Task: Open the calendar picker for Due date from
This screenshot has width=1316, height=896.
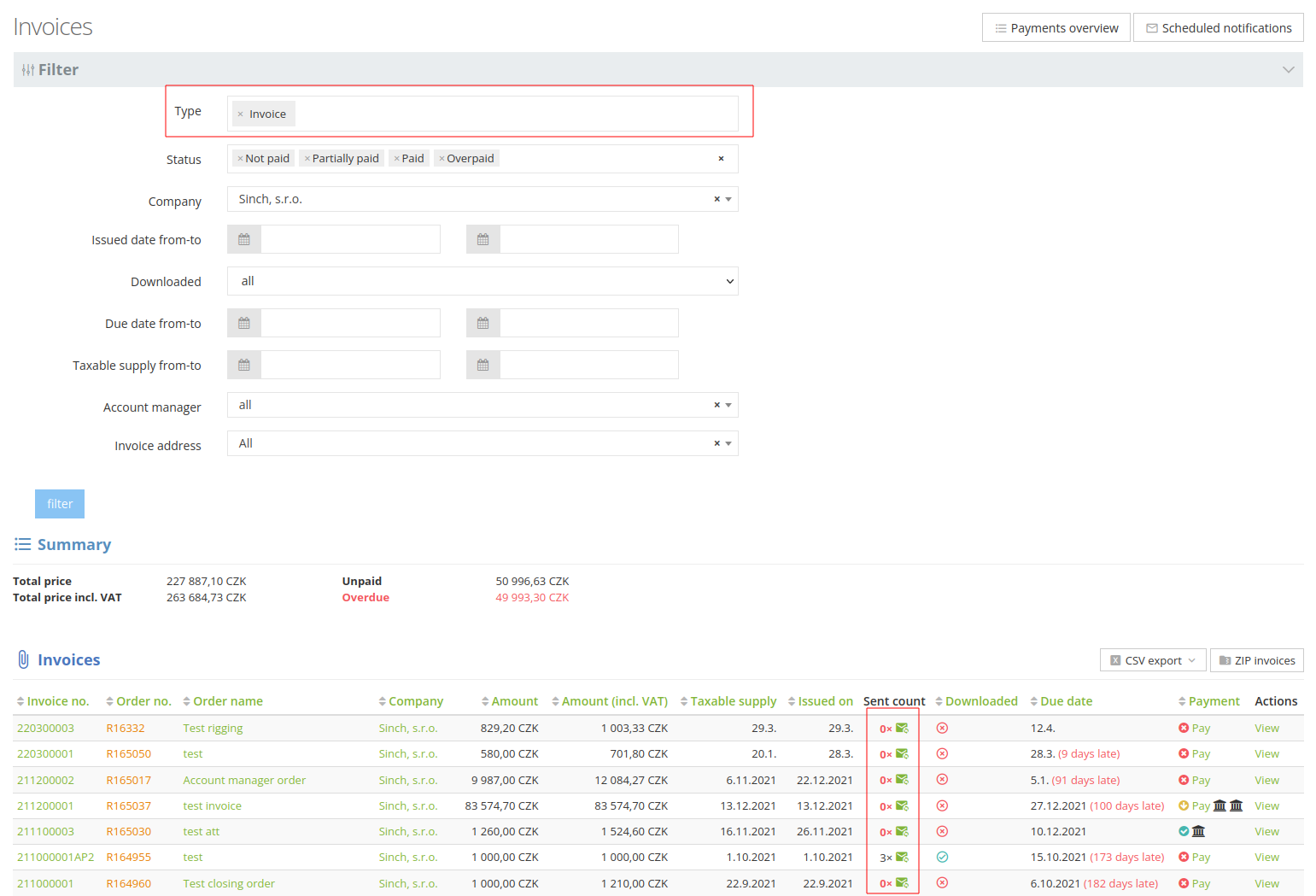Action: coord(243,322)
